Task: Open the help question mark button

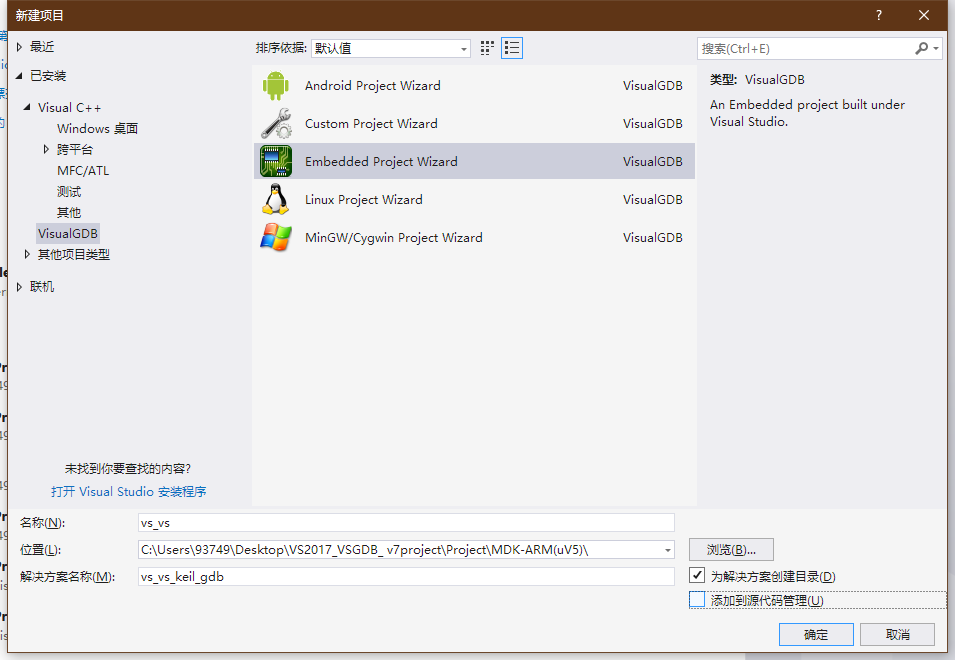Action: (879, 15)
